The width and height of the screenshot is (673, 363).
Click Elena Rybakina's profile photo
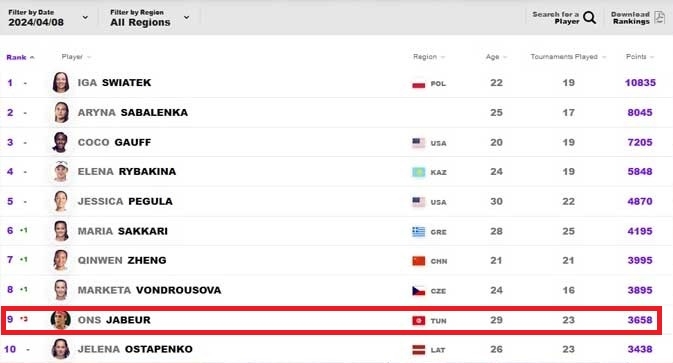tap(61, 172)
